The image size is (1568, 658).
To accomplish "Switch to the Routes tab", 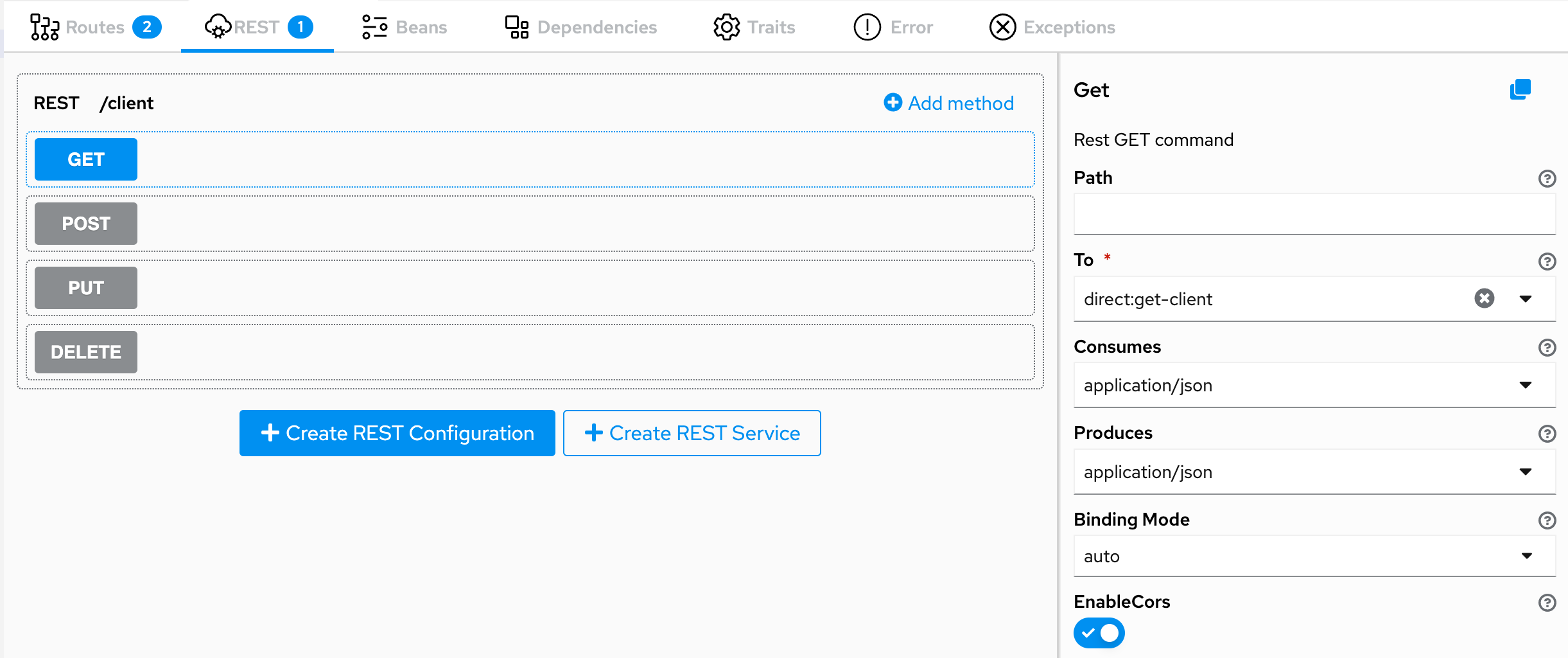I will (95, 27).
